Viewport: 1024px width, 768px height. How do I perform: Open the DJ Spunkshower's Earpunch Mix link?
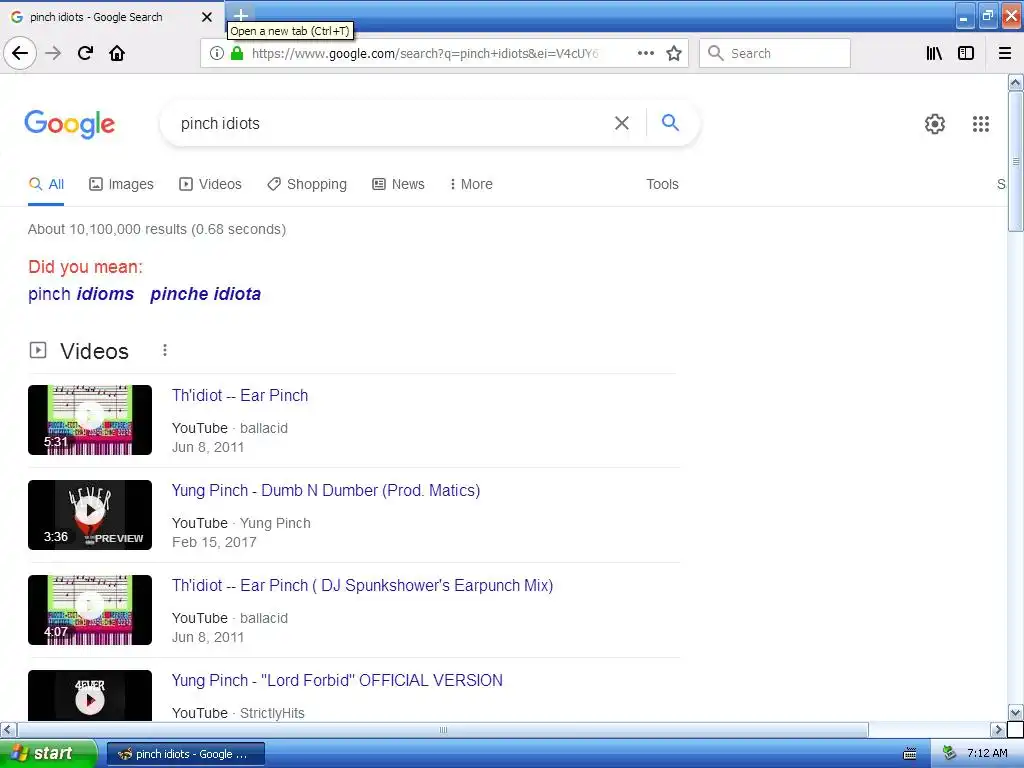pos(362,585)
